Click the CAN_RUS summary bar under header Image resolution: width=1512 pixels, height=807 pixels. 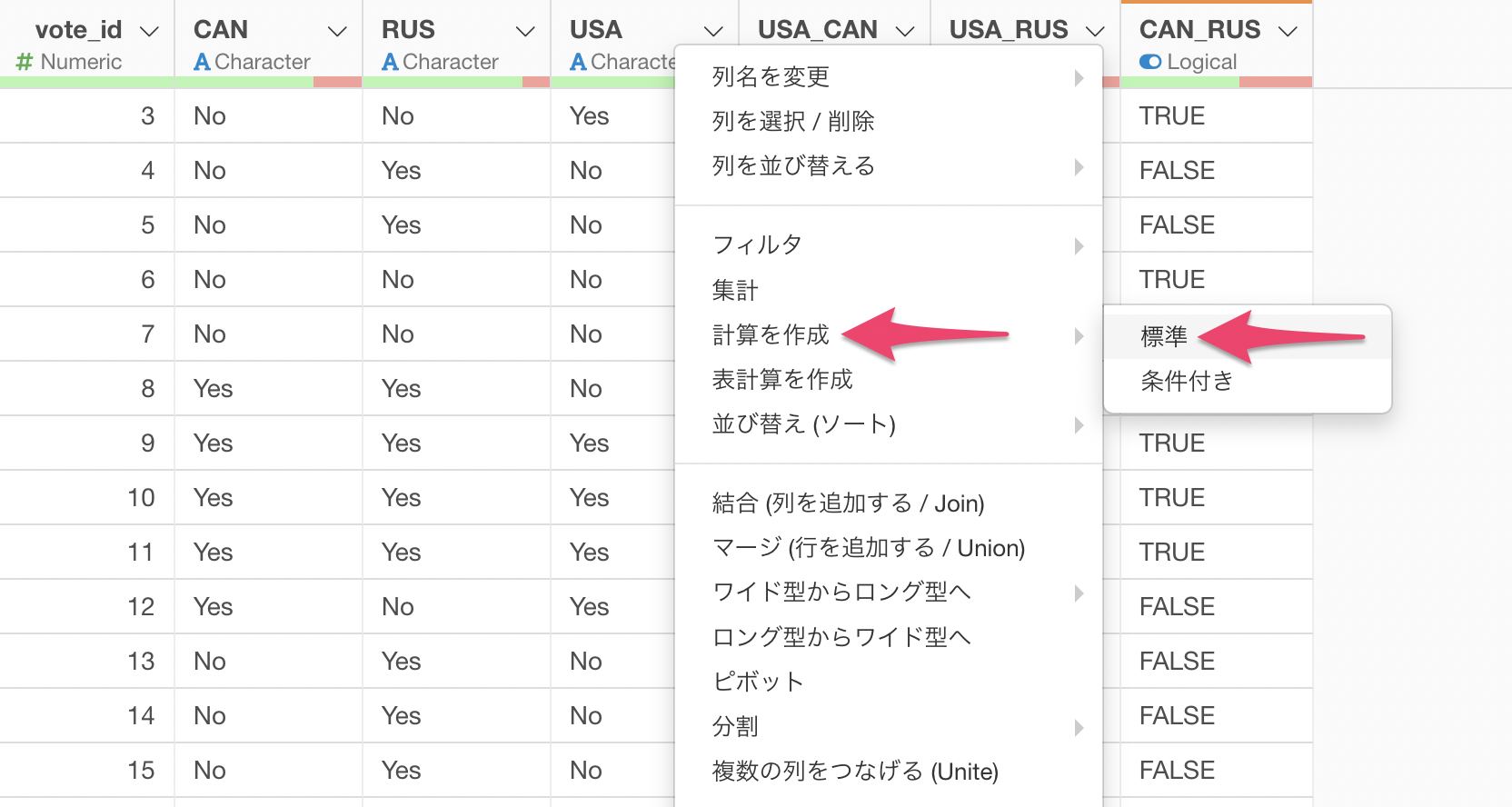point(1216,82)
